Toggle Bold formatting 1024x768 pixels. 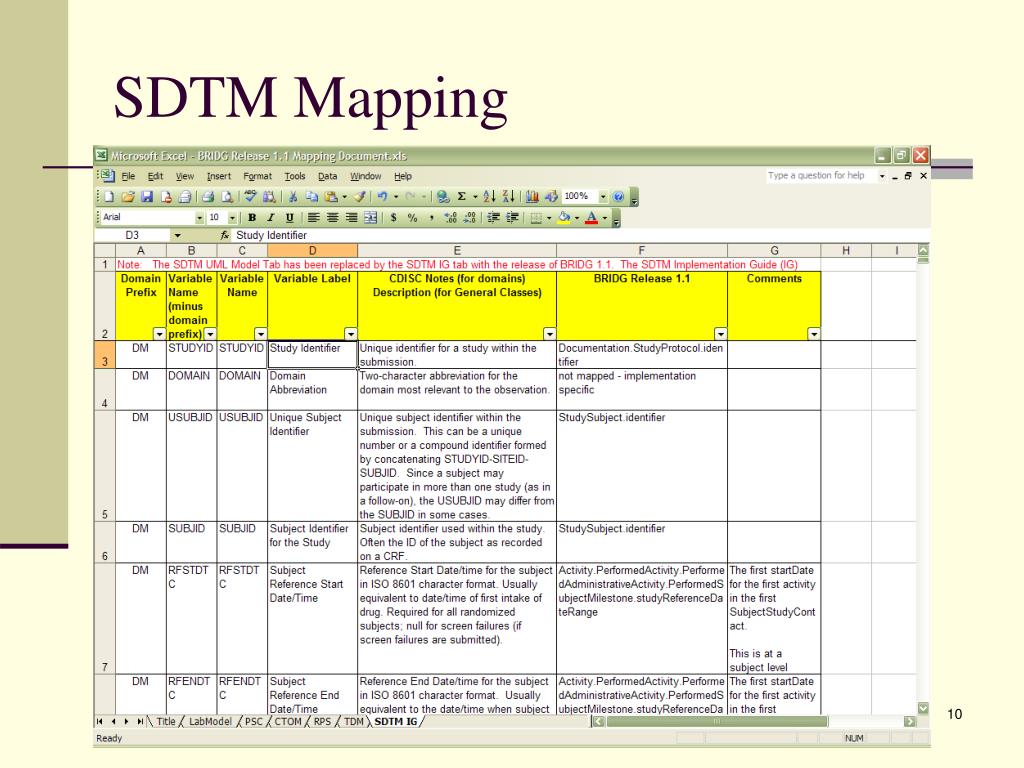tap(251, 217)
